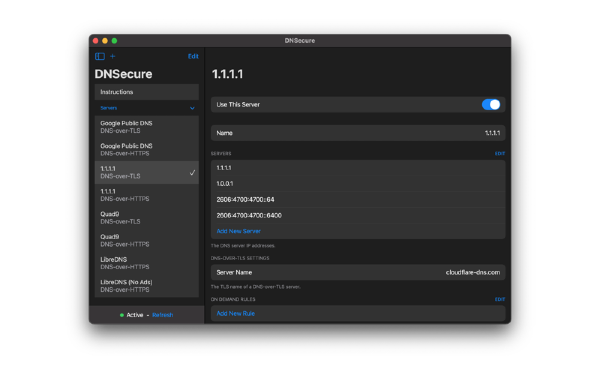Minimize the DNSecure window with the yellow button

[105, 41]
